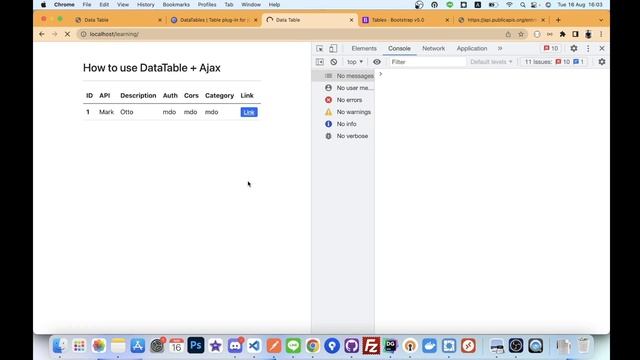
Task: Bookmark this page with star icon
Action: (521, 34)
